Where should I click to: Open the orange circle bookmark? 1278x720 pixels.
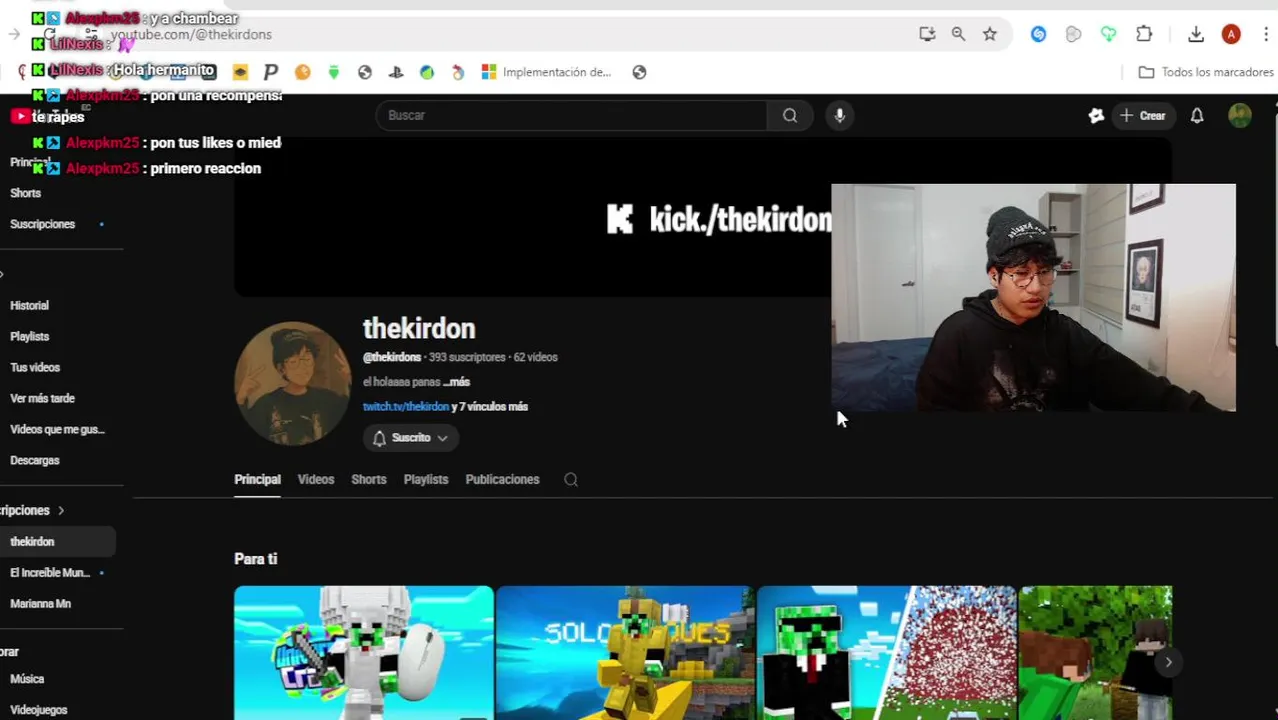click(303, 72)
